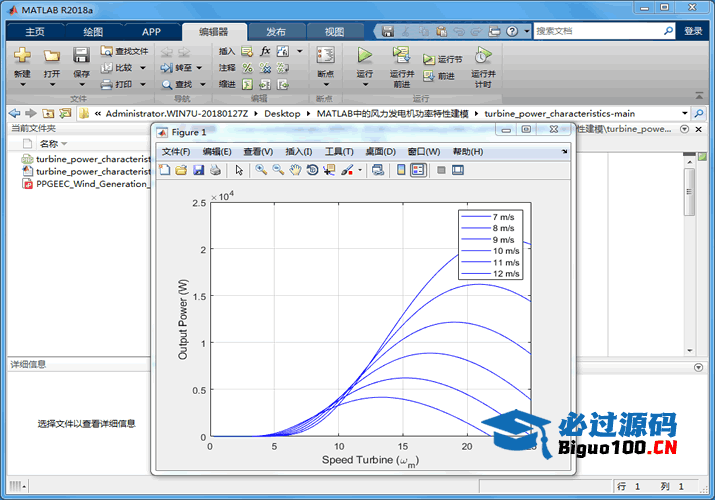This screenshot has width=715, height=500.
Task: Switch to the 发布 (Publish) tab
Action: (x=276, y=31)
